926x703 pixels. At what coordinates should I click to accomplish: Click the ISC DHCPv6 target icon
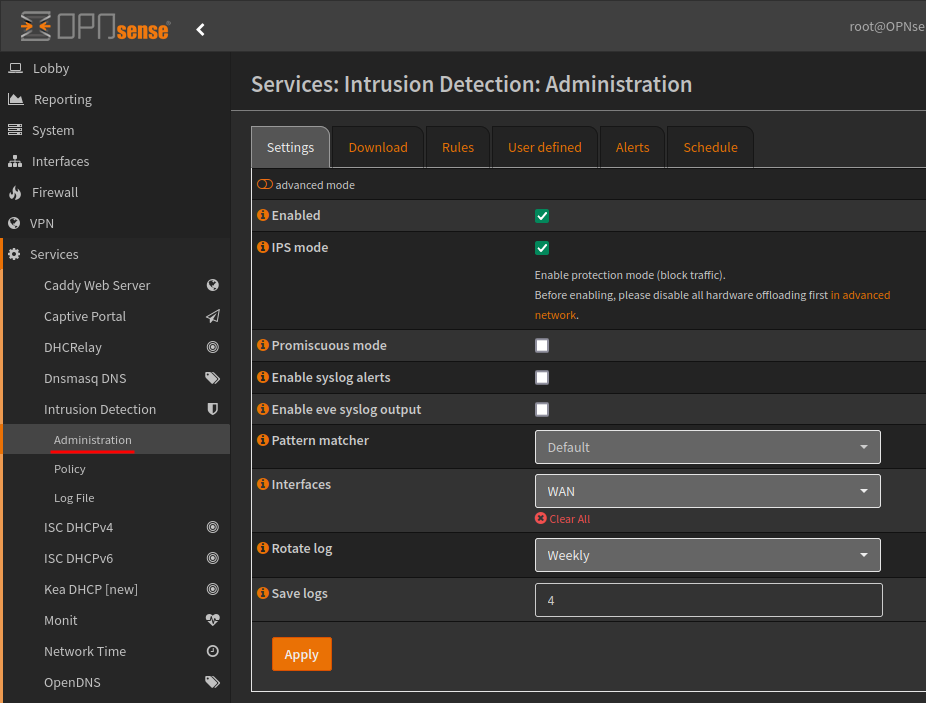point(213,558)
